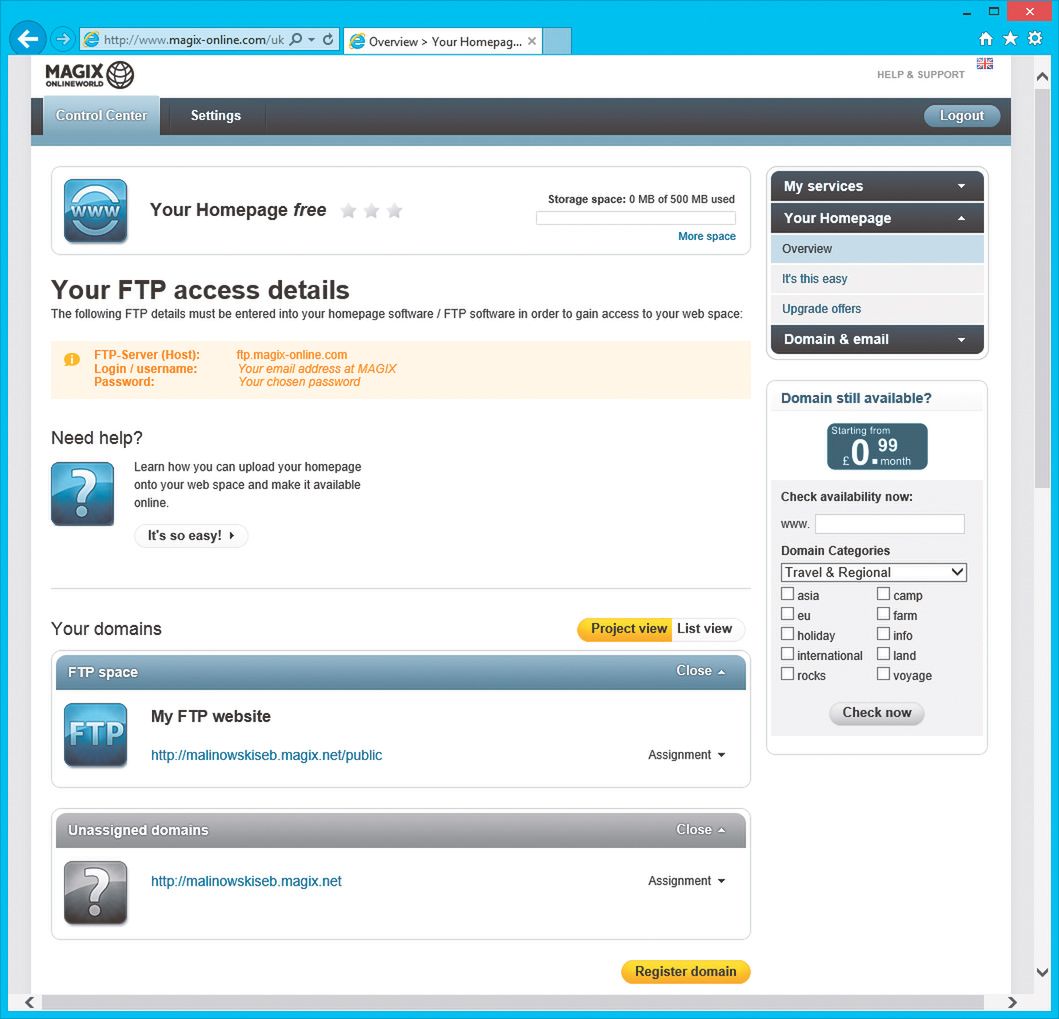Open the http://malinowskiseb.magix.net link
This screenshot has height=1019, width=1059.
(x=246, y=881)
